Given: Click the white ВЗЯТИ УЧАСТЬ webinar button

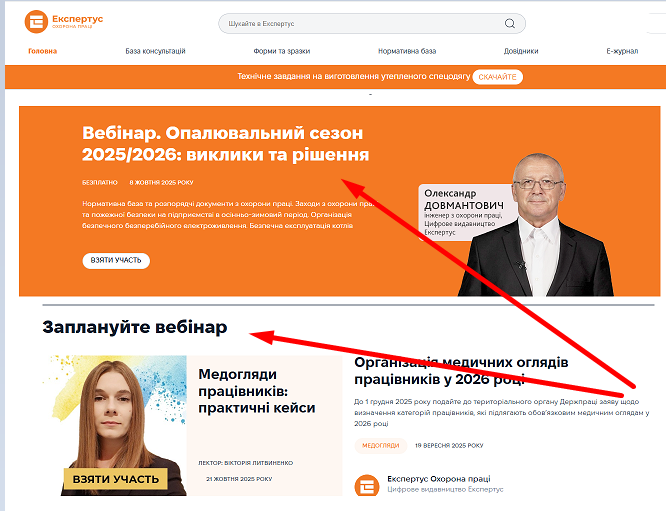Looking at the screenshot, I should click(x=116, y=260).
